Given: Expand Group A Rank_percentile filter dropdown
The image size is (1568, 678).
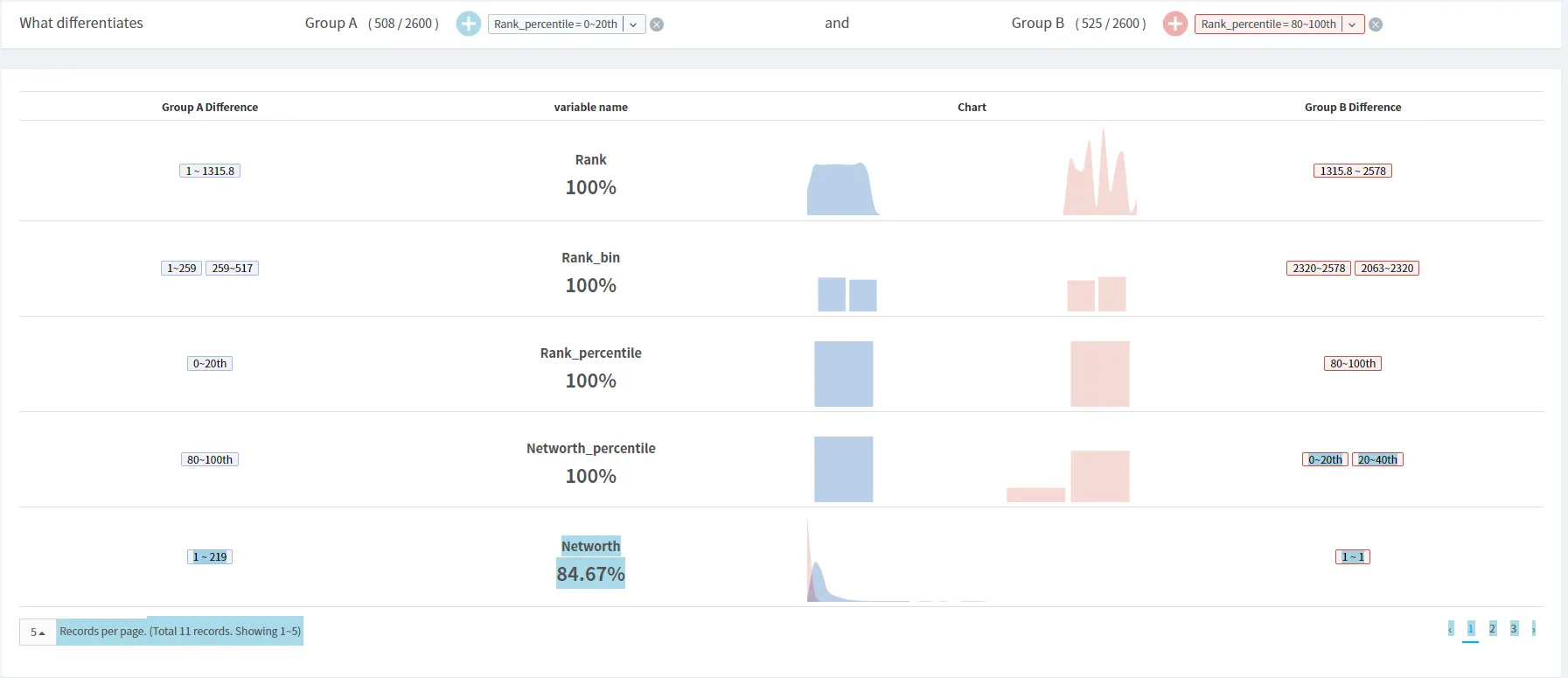Looking at the screenshot, I should click(x=634, y=24).
